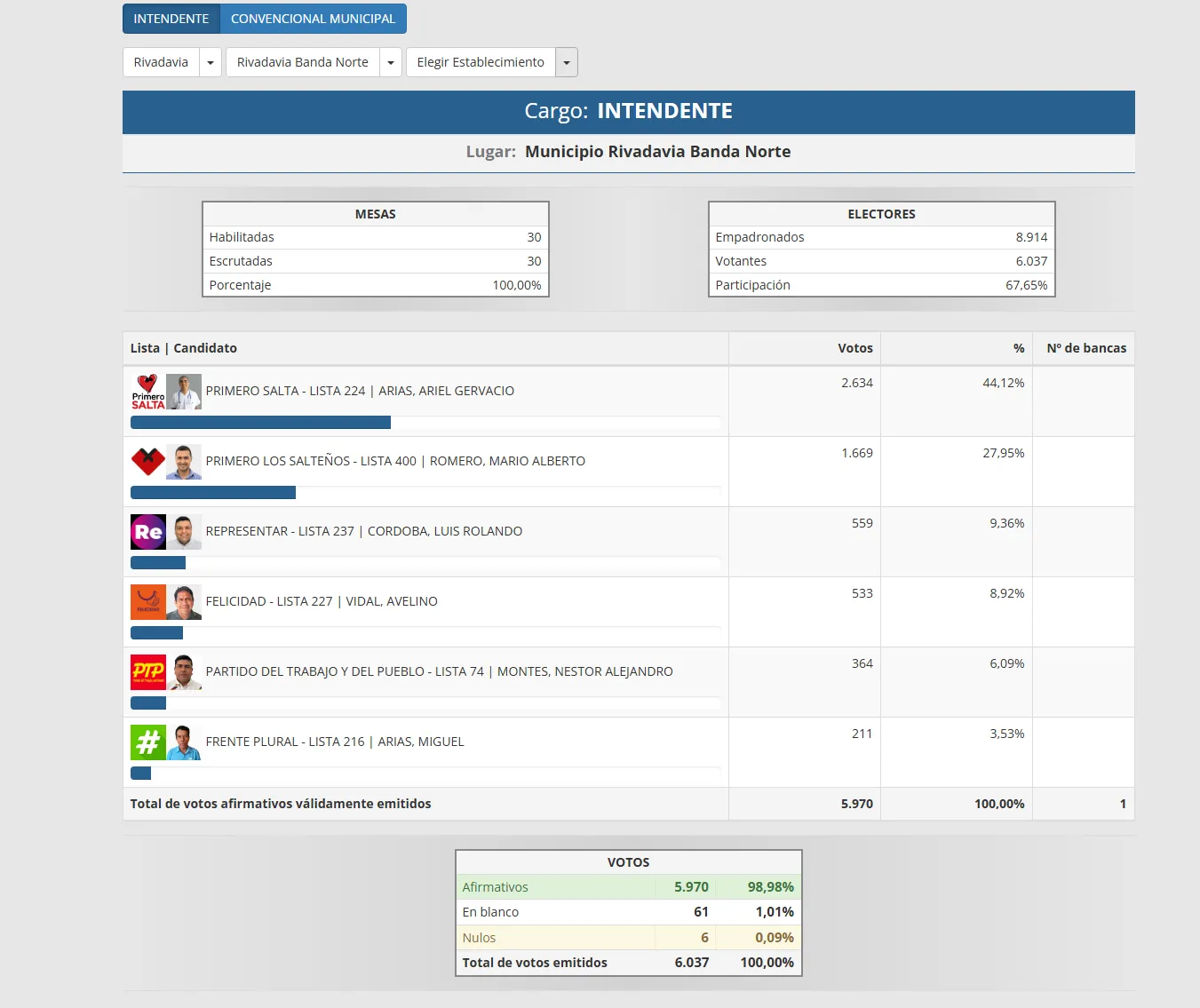Open the Felicidad party logo

[147, 601]
